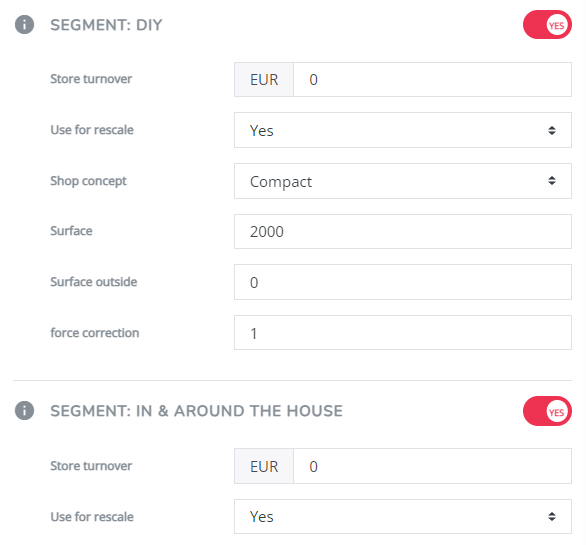
Task: Click Segment: In & Around the House heading
Action: coord(197,411)
